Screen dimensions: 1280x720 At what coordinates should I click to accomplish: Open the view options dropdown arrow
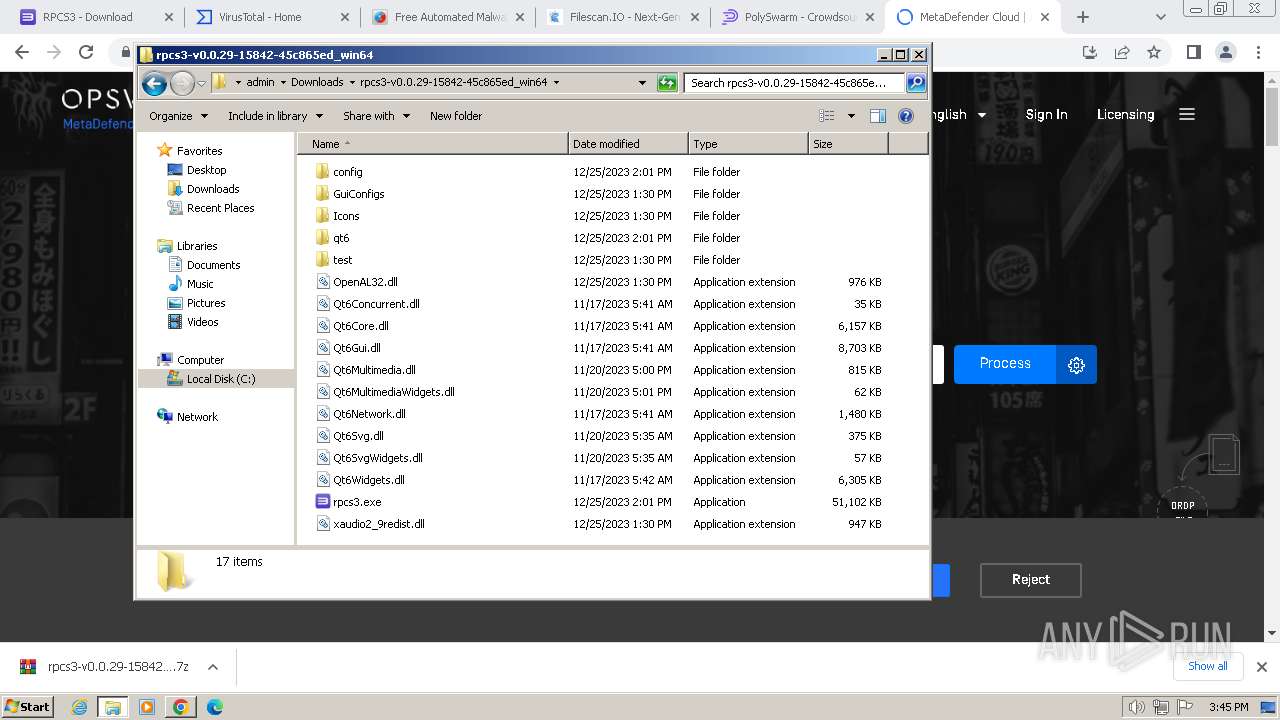pos(851,116)
